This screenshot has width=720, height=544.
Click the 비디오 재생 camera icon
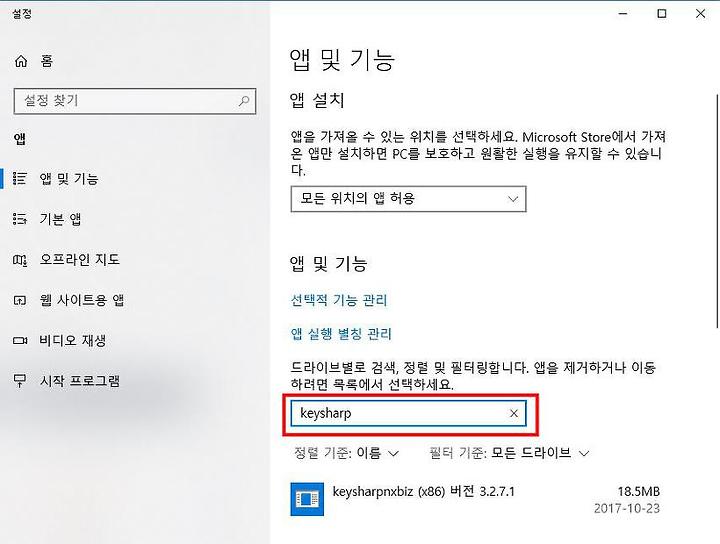(20, 341)
